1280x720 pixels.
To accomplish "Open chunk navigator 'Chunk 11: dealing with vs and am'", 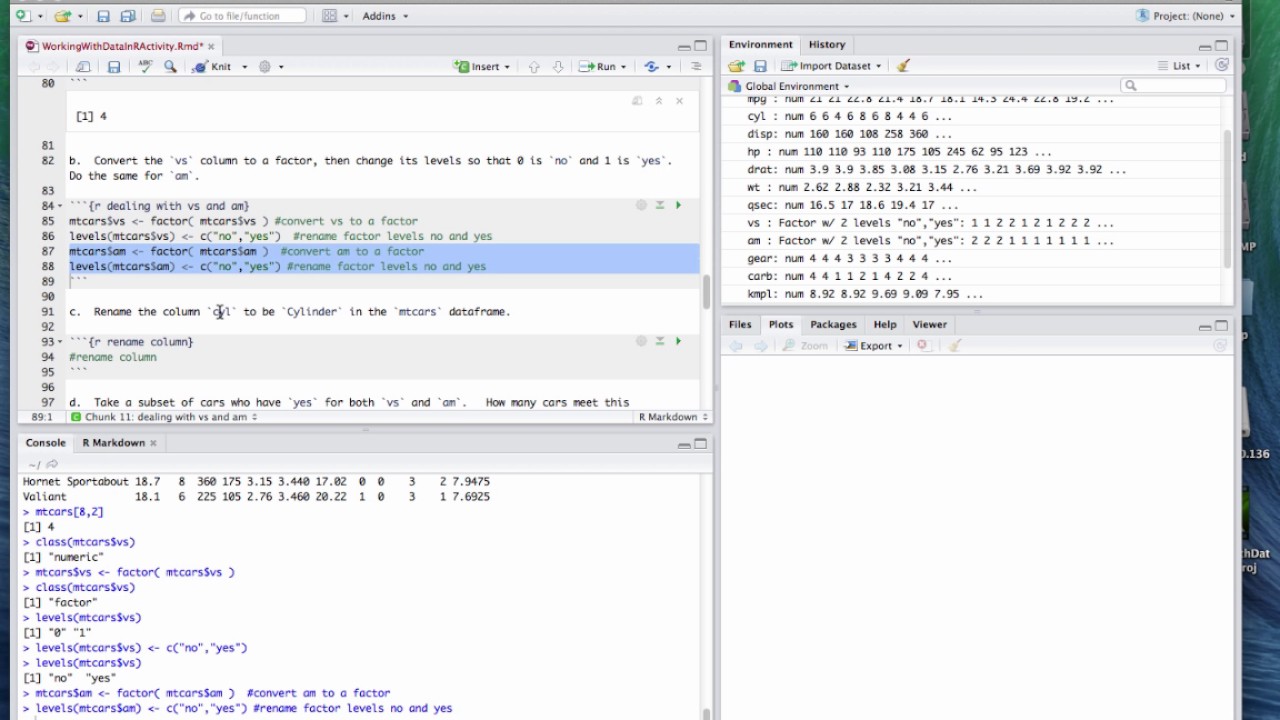I will pos(164,417).
